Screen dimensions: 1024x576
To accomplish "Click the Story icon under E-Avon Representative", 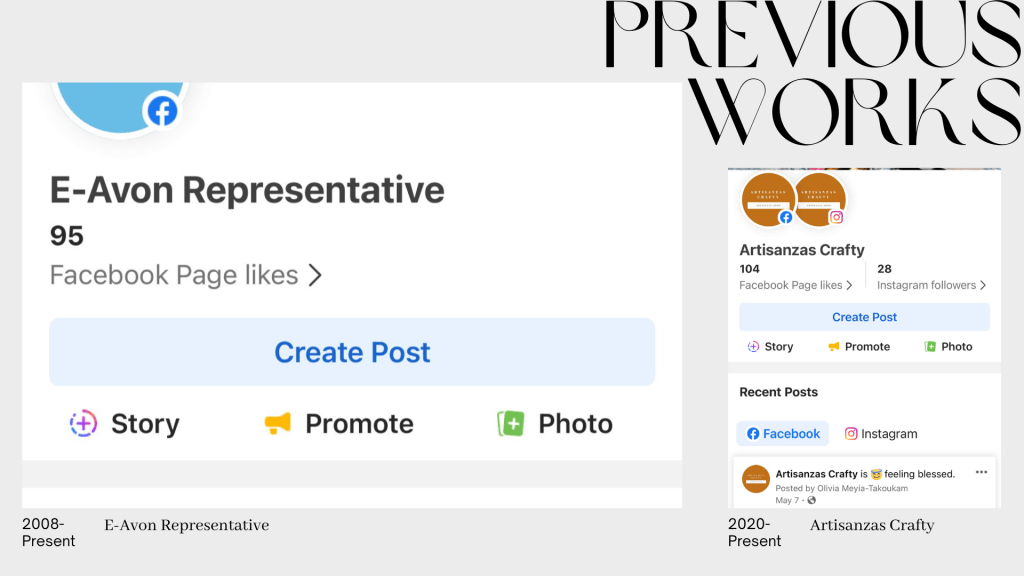I will [84, 424].
